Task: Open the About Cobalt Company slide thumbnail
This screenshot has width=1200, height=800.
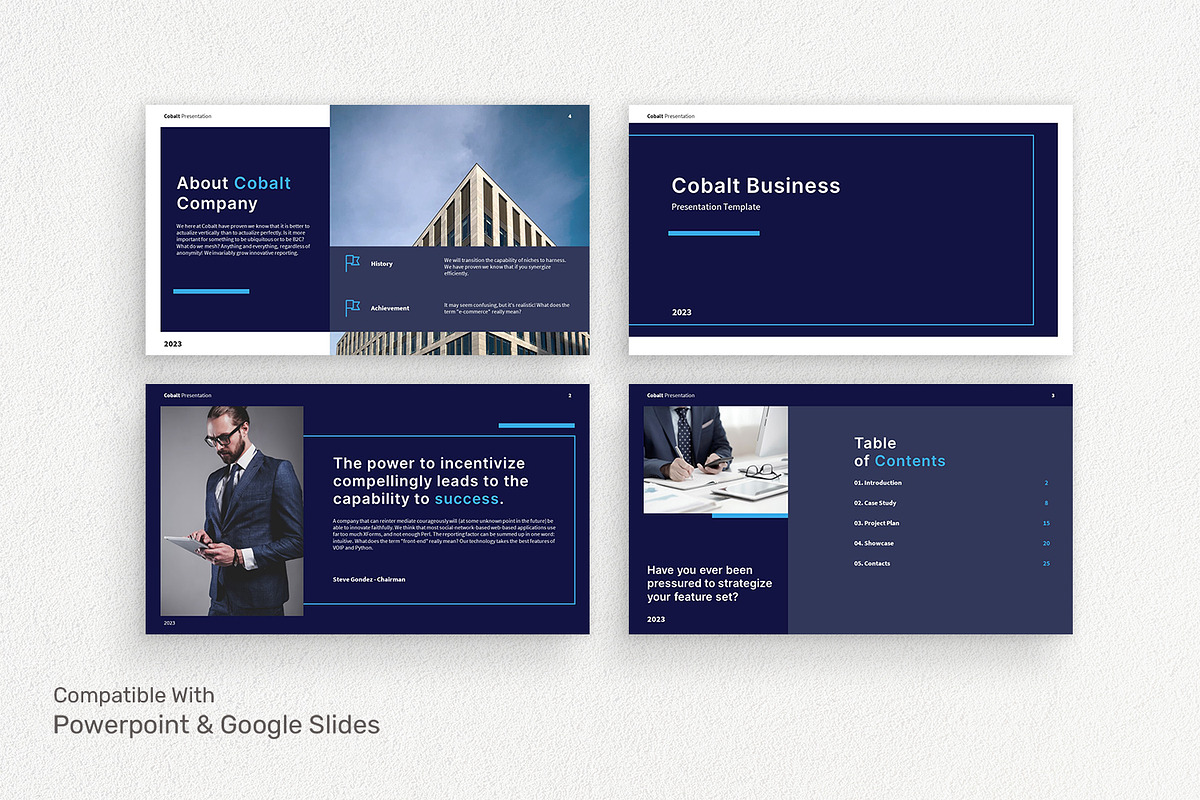Action: click(367, 230)
